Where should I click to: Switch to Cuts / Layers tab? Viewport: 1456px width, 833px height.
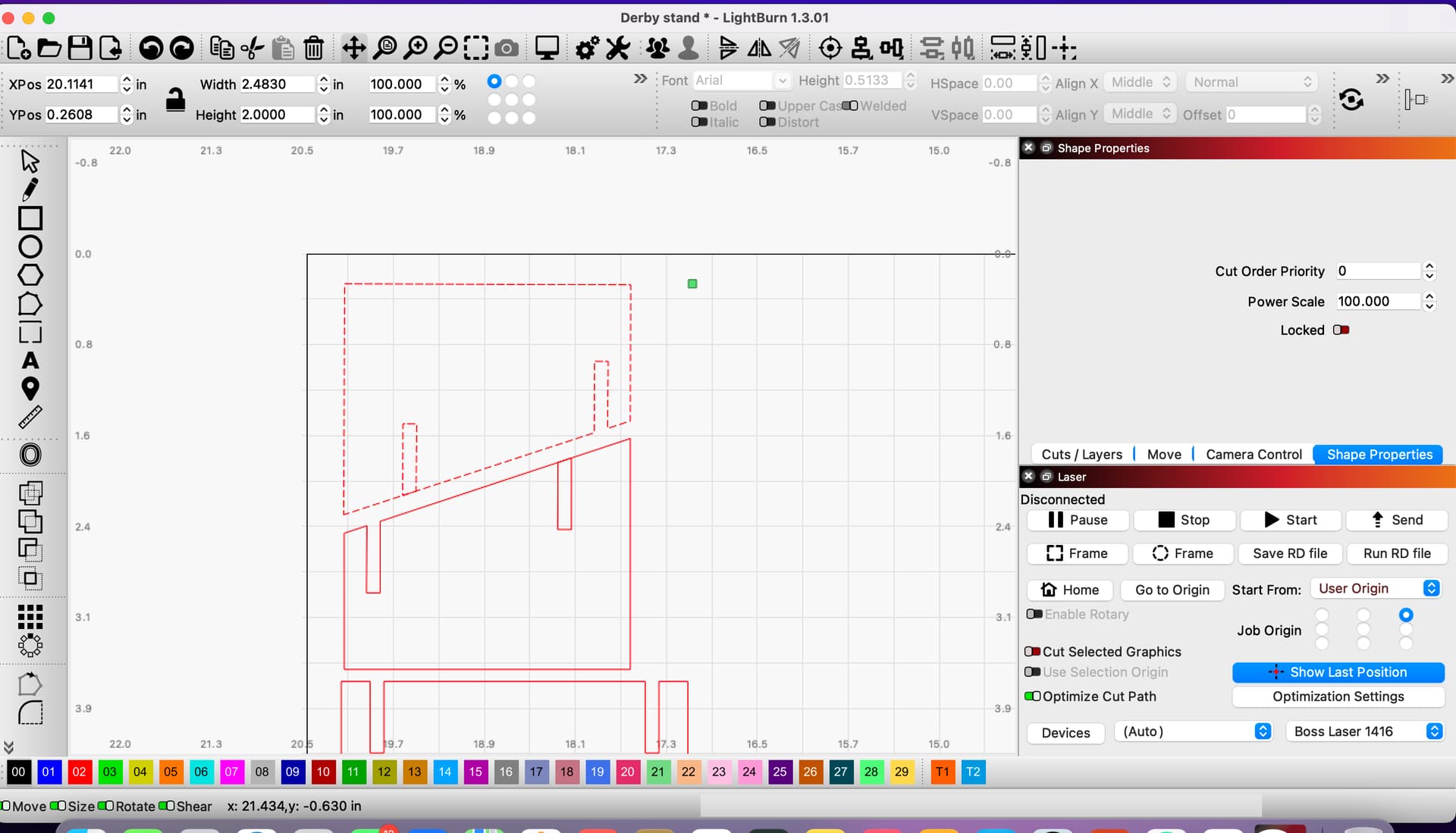coord(1081,454)
